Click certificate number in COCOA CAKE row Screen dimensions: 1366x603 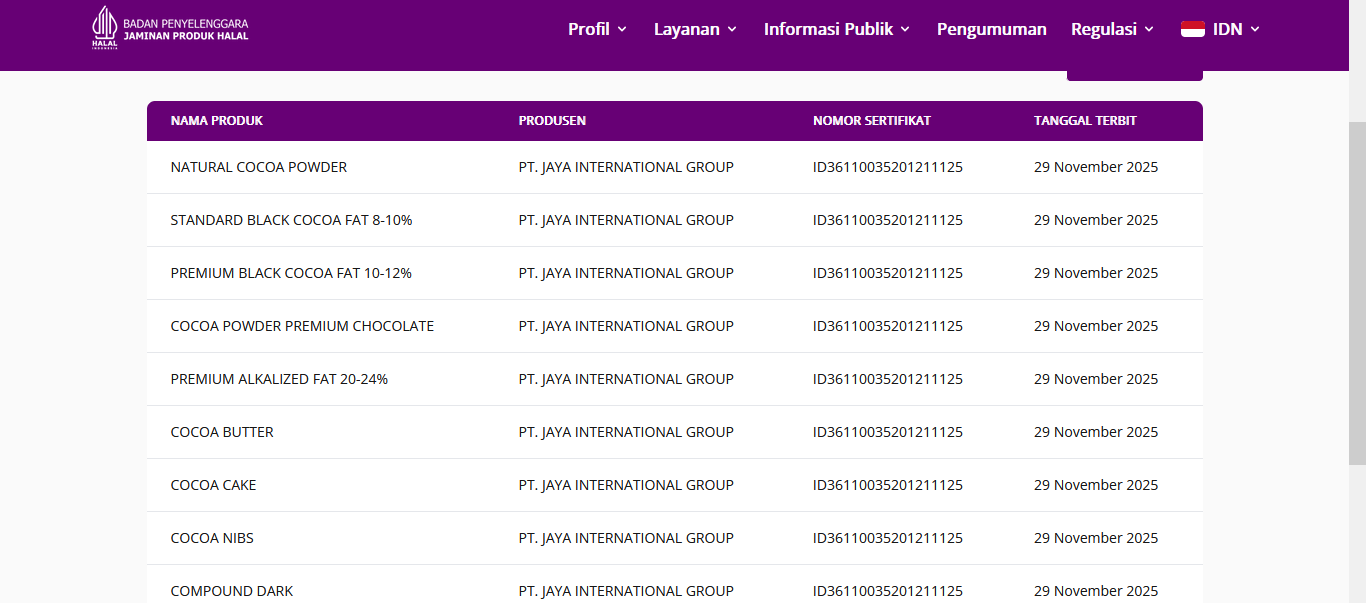click(888, 485)
